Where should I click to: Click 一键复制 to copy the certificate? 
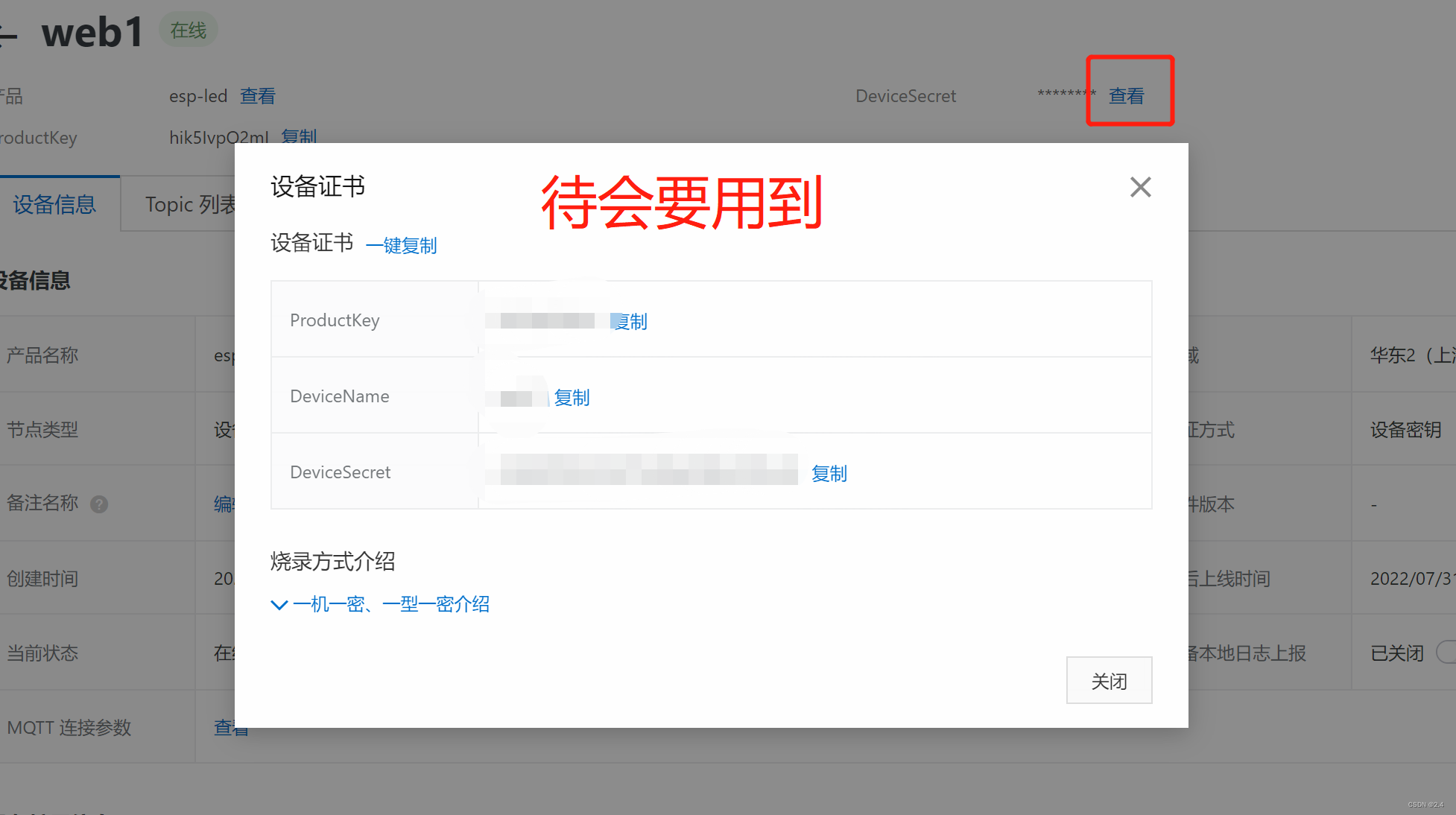(402, 245)
